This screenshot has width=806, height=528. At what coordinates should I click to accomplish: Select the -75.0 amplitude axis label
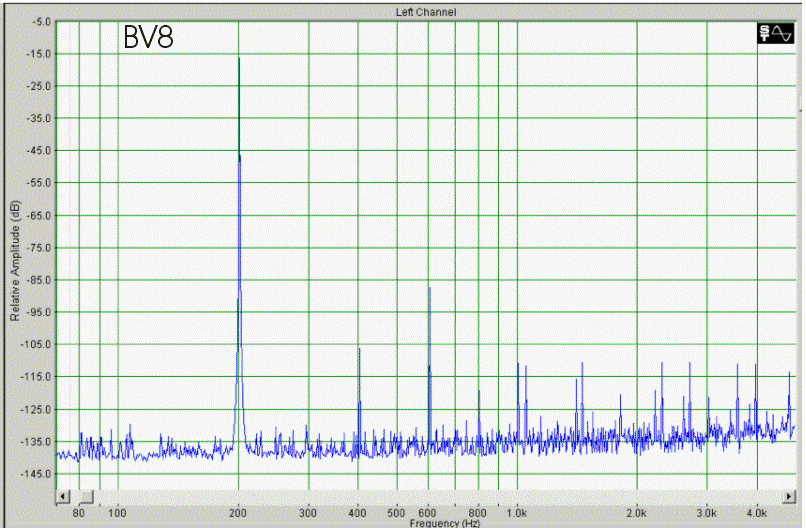(40, 247)
